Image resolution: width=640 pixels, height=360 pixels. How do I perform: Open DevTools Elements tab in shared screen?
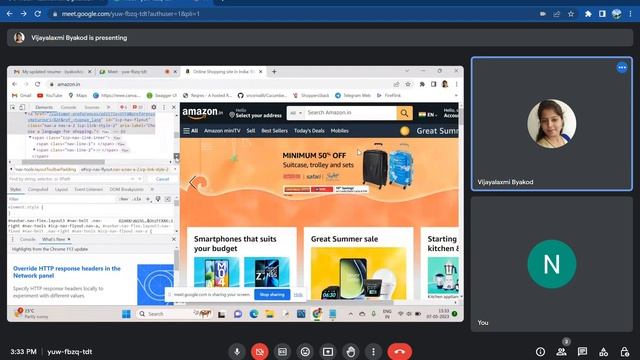click(x=44, y=107)
